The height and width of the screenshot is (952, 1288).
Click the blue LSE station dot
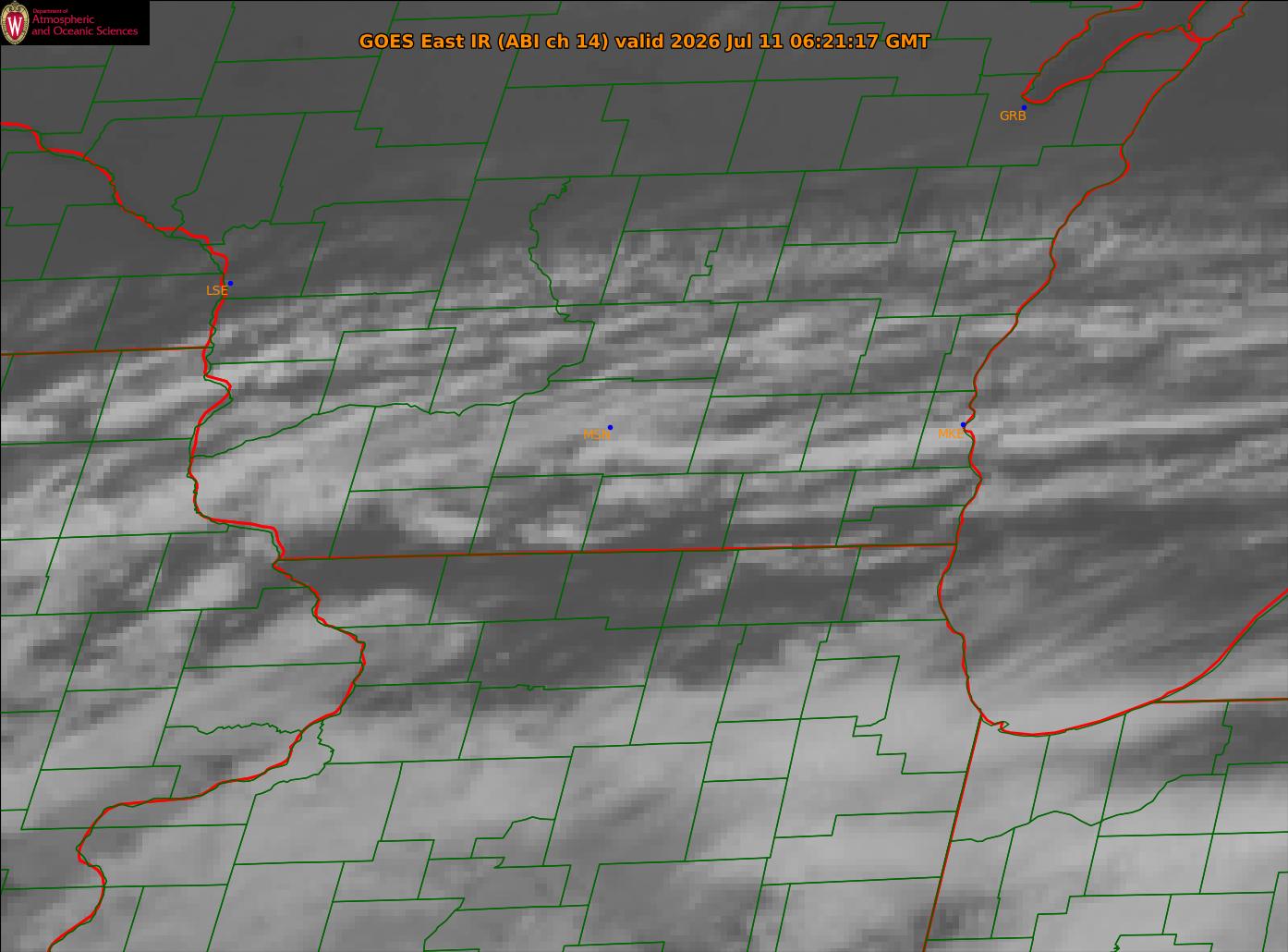click(x=230, y=284)
